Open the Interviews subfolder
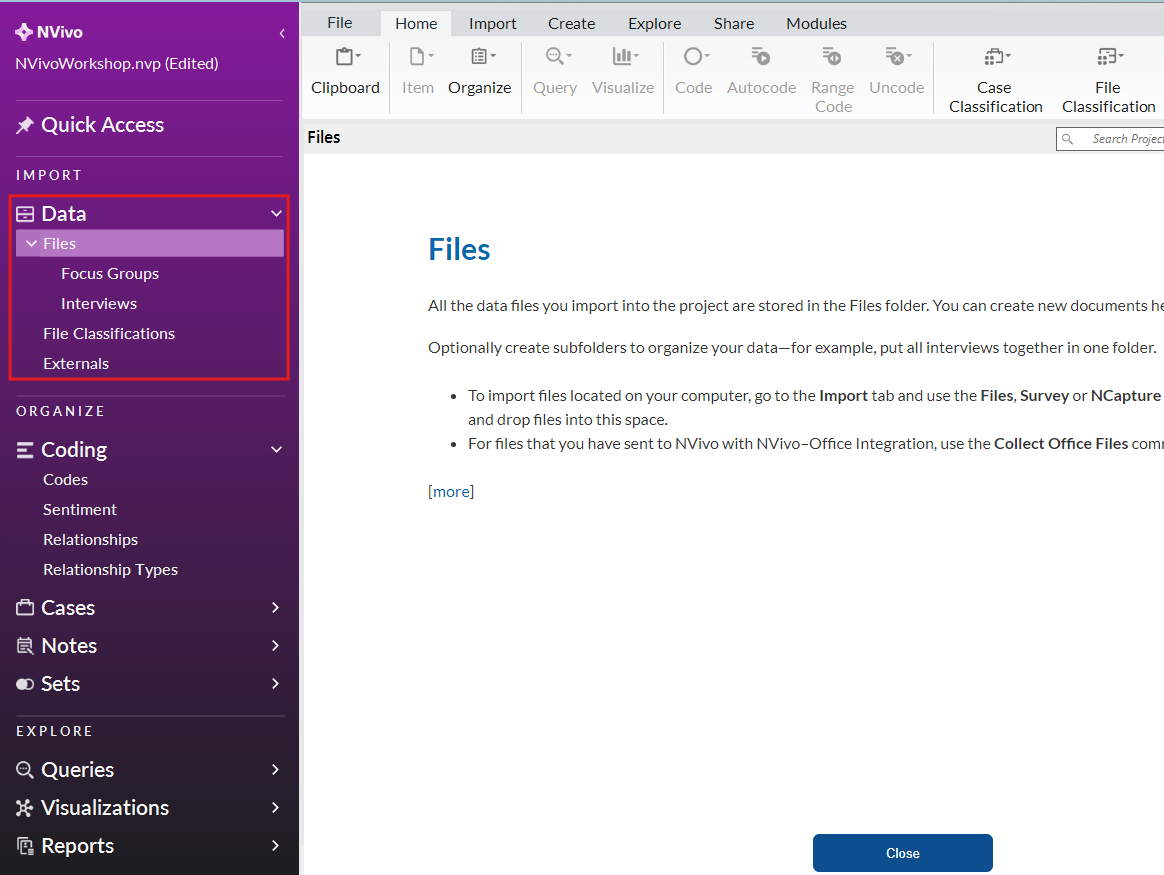 click(99, 304)
